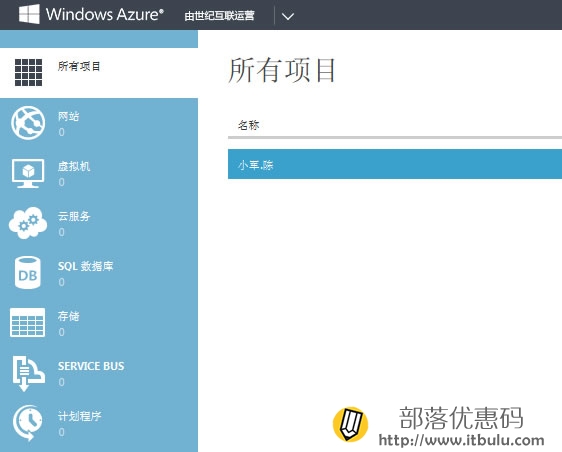Select the SQL 数据库 DB icon
The image size is (562, 452).
[28, 273]
